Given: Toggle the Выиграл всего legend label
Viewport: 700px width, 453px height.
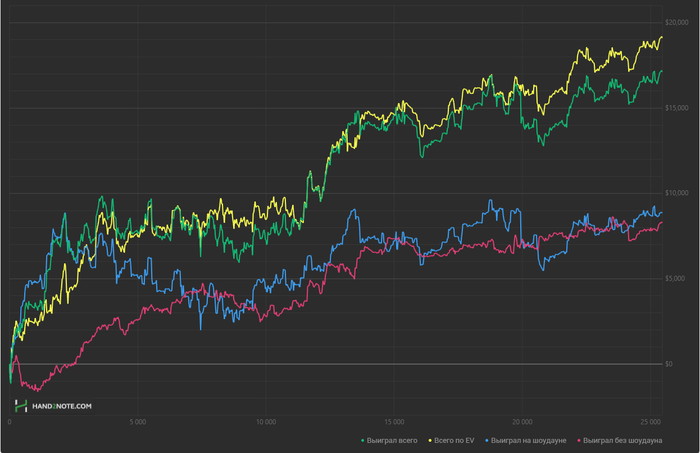Looking at the screenshot, I should (393, 440).
